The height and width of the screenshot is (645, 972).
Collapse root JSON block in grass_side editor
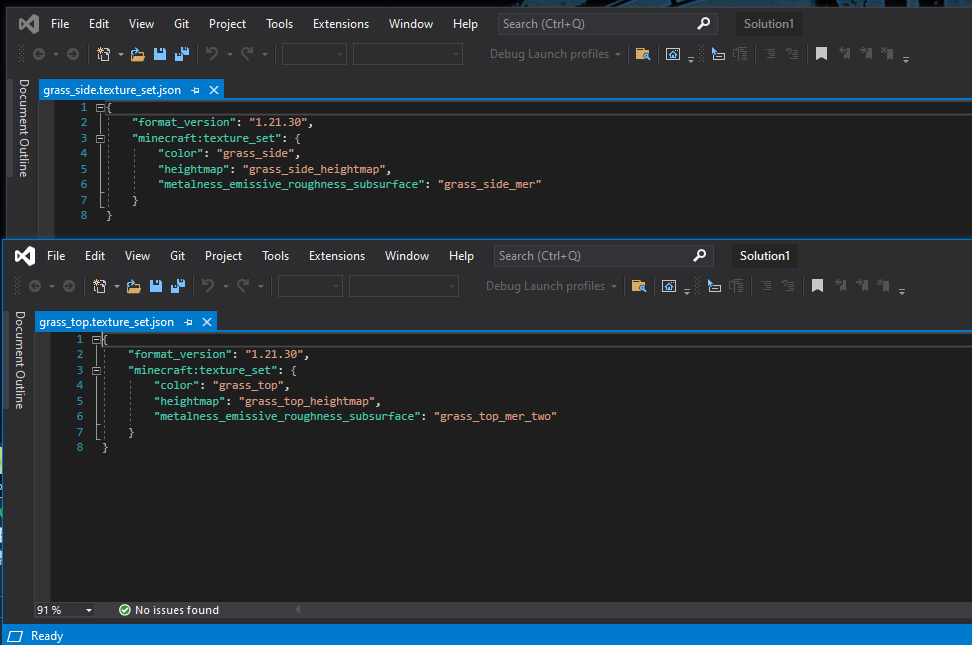pyautogui.click(x=101, y=107)
